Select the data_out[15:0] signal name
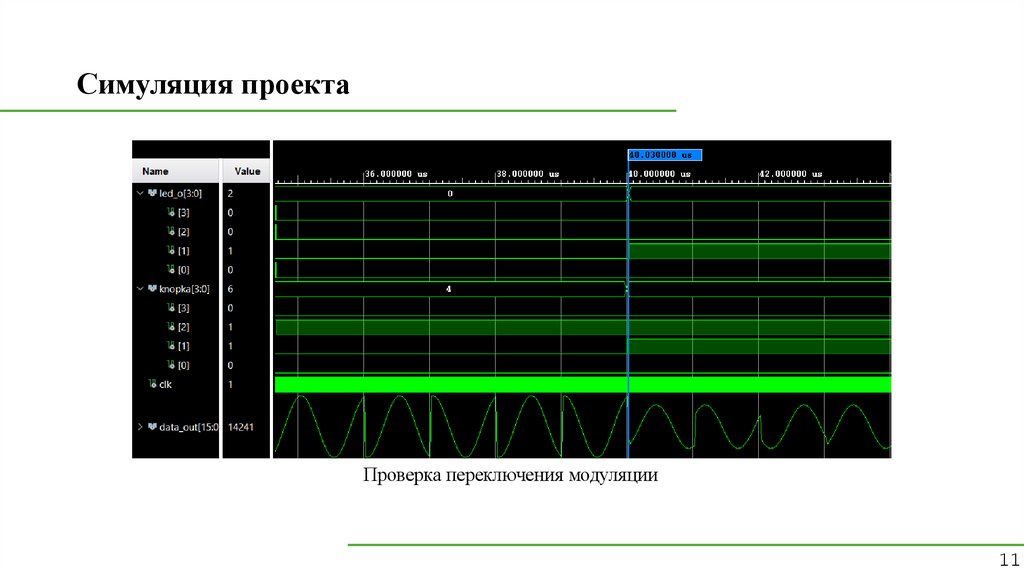Screen dimensions: 1024x574 189,427
